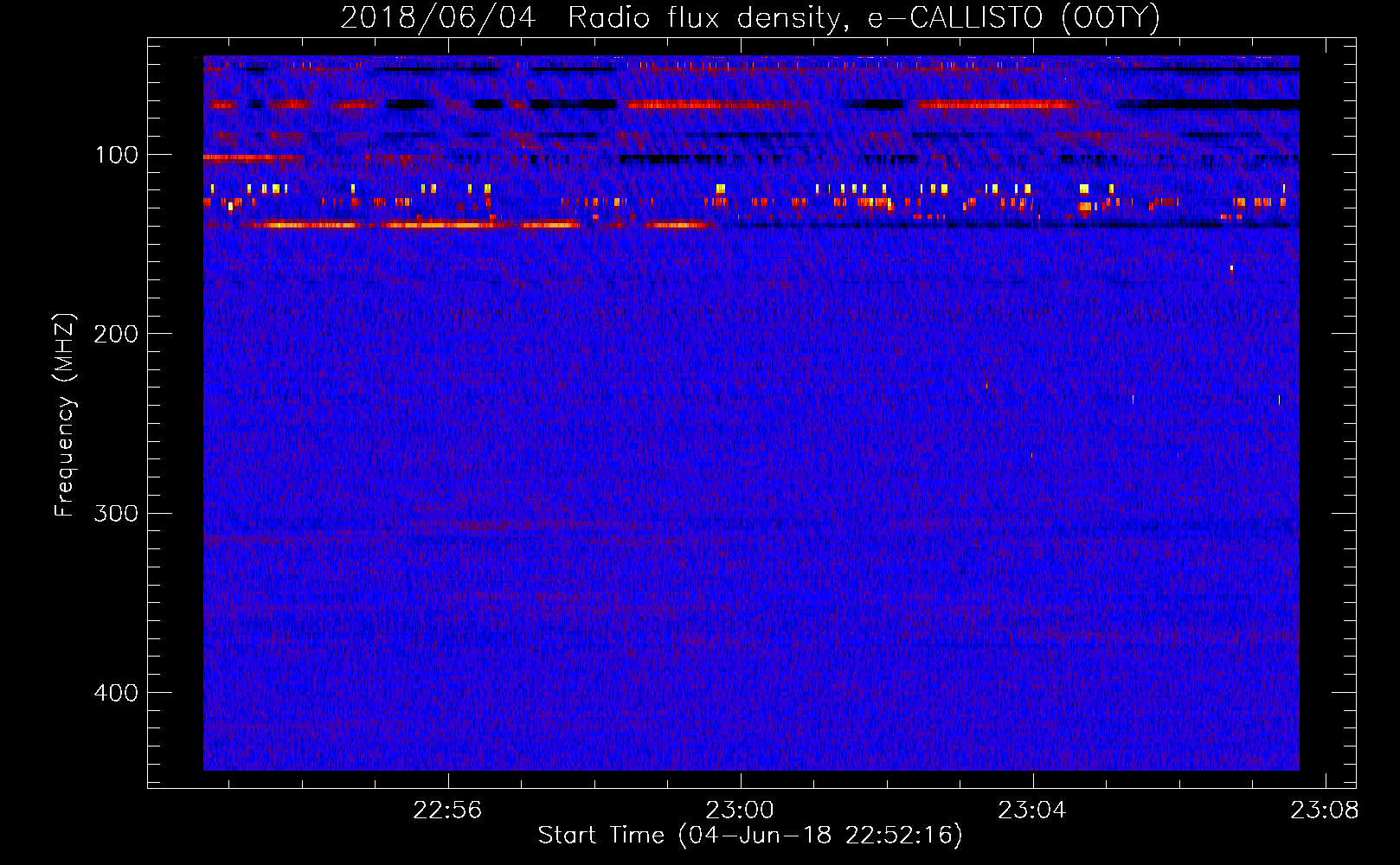Viewport: 1400px width, 865px height.
Task: Click the 100 frequency tick label
Action: [117, 155]
